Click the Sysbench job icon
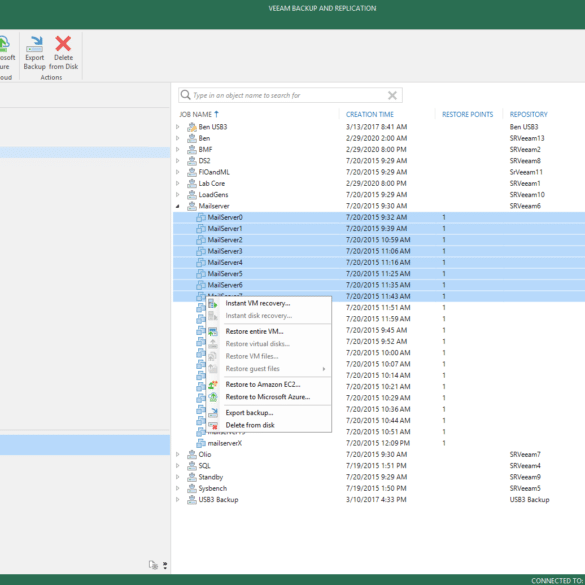This screenshot has height=585, width=585. point(192,488)
